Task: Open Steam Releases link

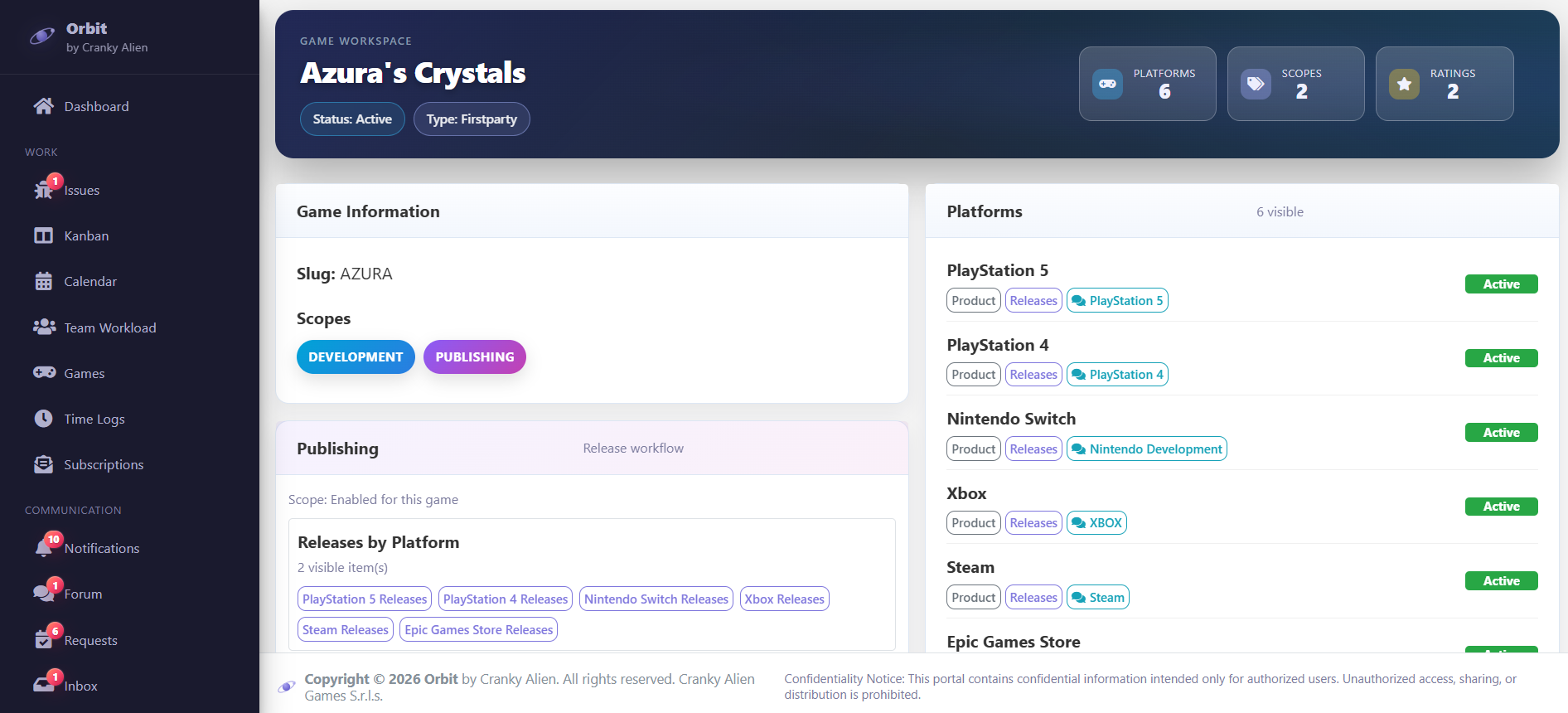Action: point(346,629)
